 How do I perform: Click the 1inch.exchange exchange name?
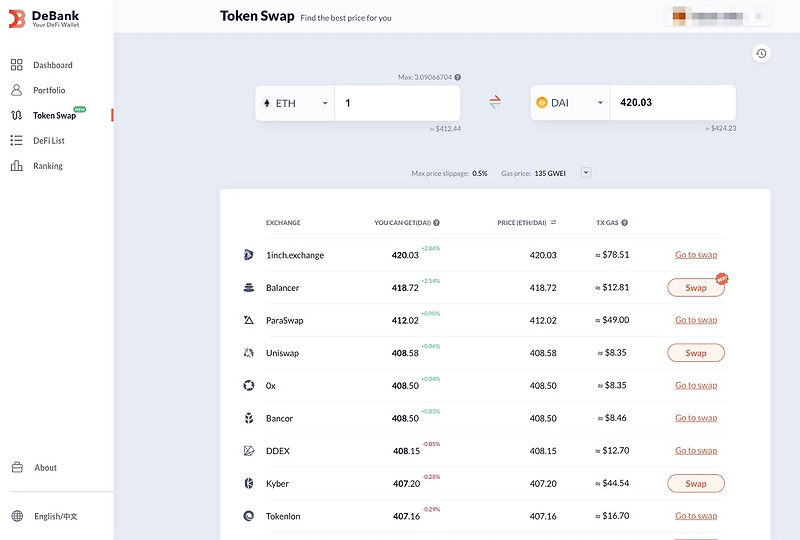(x=295, y=255)
